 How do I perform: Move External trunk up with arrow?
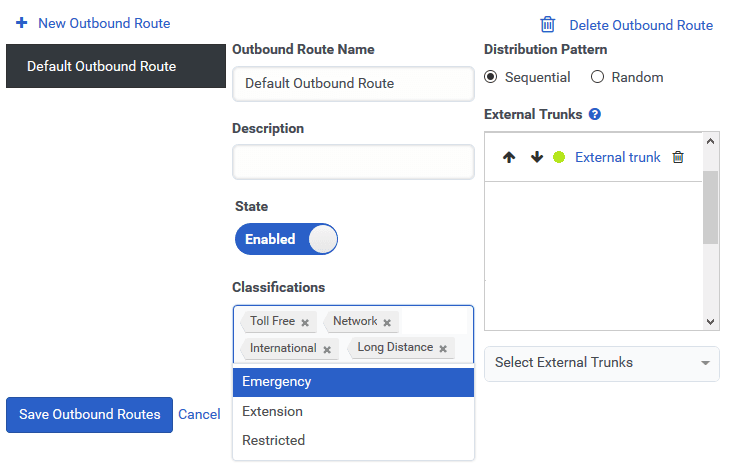point(509,158)
